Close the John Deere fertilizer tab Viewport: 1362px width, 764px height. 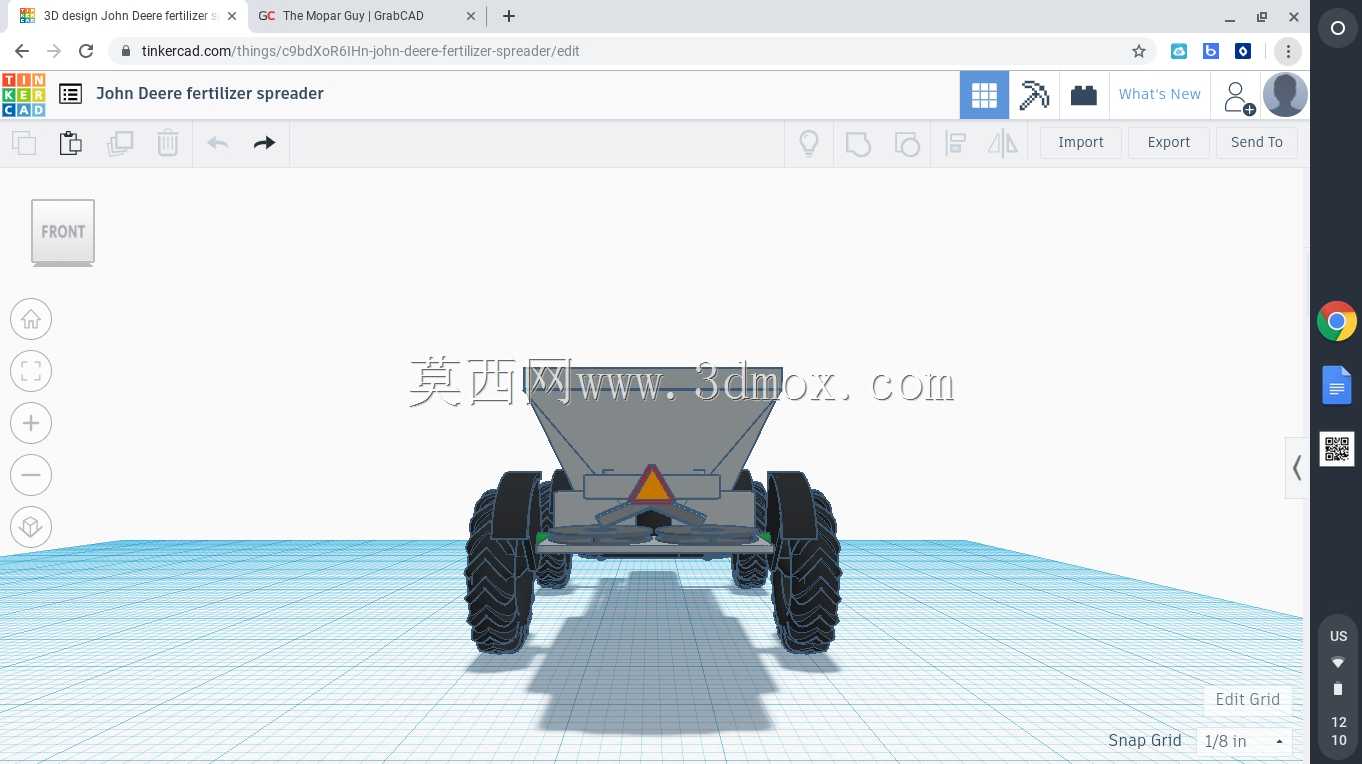(232, 16)
